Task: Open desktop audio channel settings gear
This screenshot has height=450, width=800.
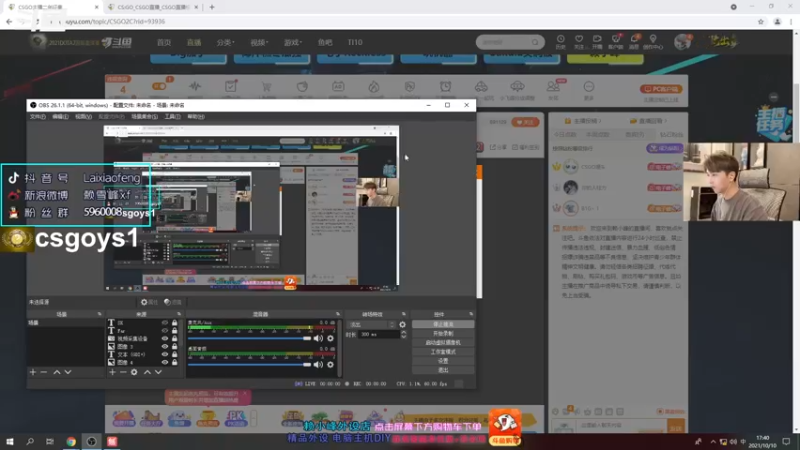Action: tap(331, 364)
